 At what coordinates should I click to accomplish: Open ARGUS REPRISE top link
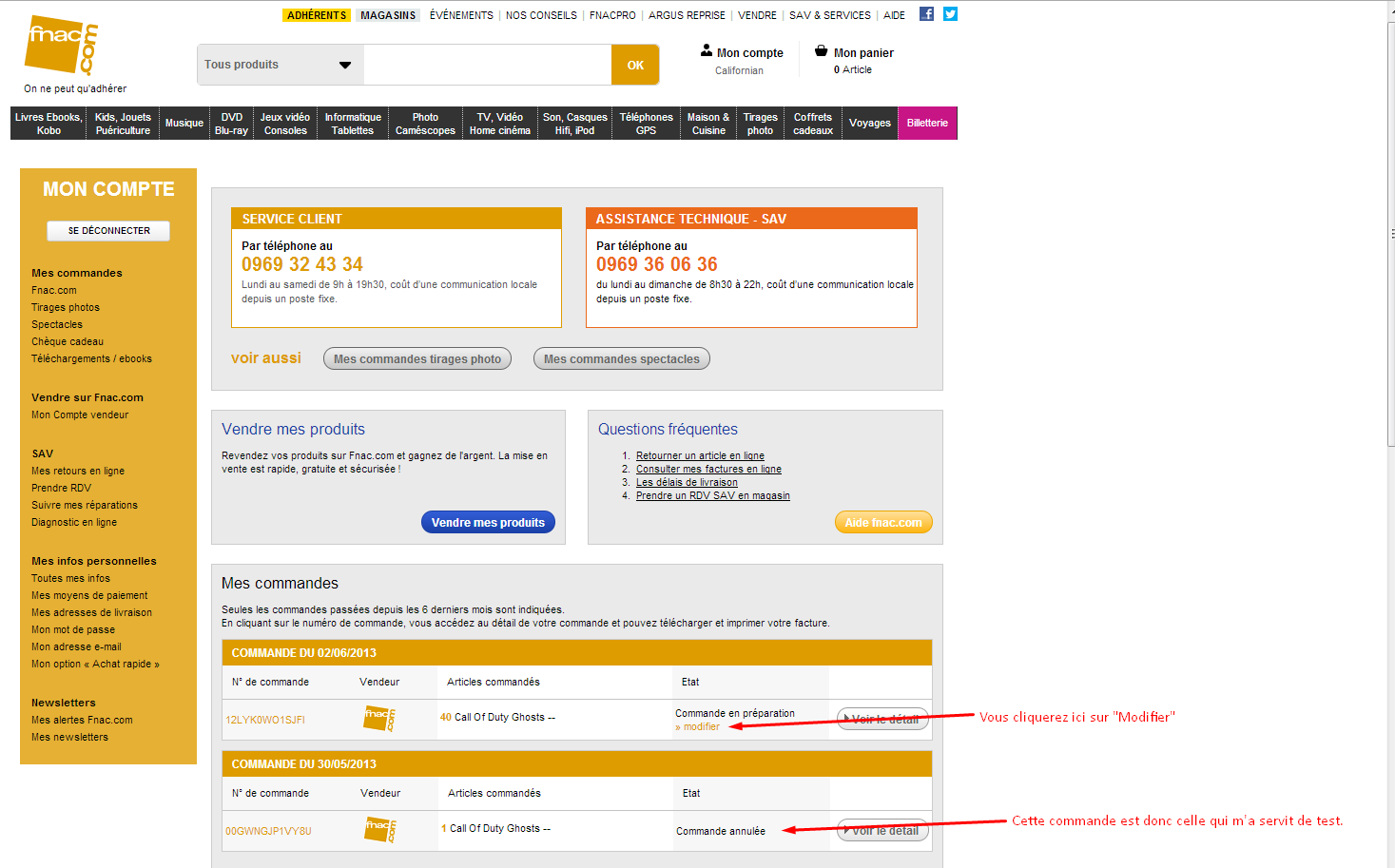[x=687, y=15]
